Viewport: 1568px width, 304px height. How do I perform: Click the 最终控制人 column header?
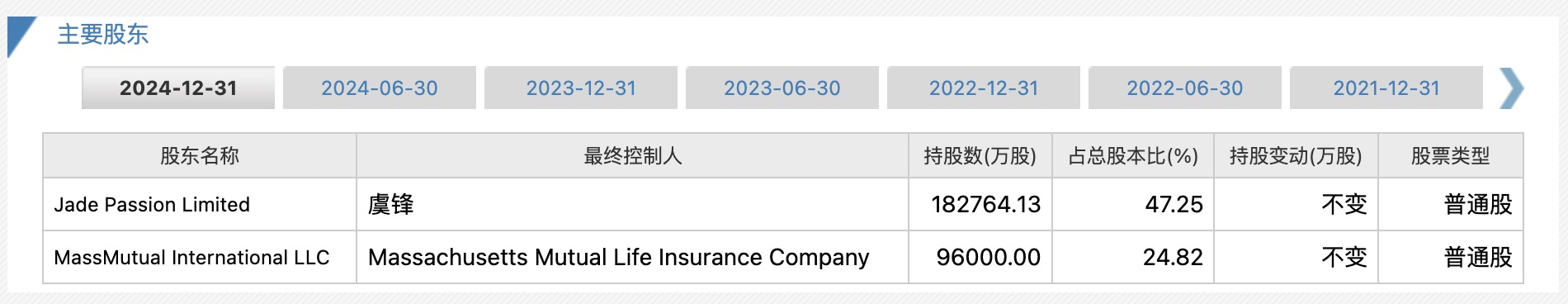(x=633, y=155)
